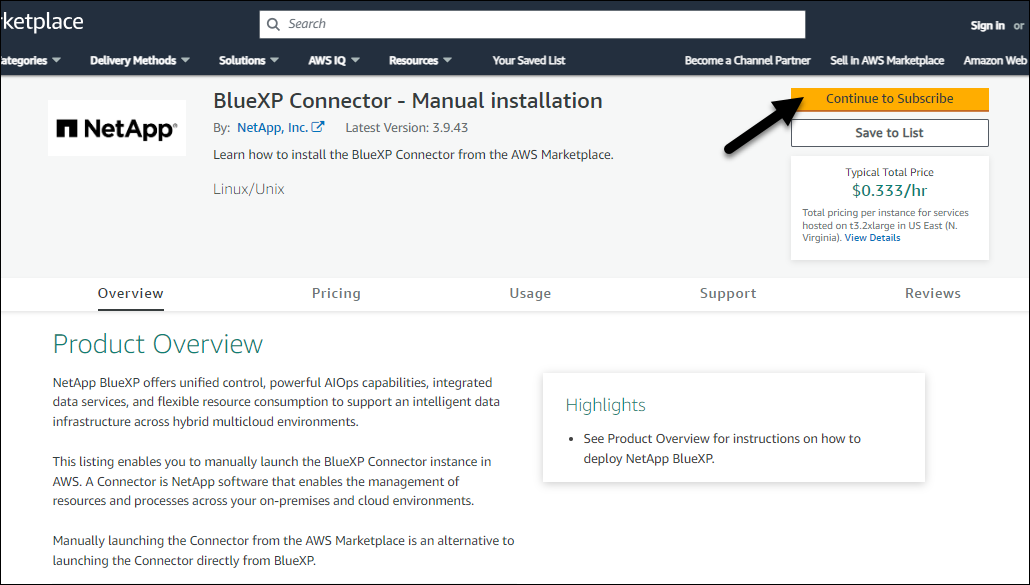Select the Overview tab
1030x585 pixels.
pyautogui.click(x=131, y=293)
